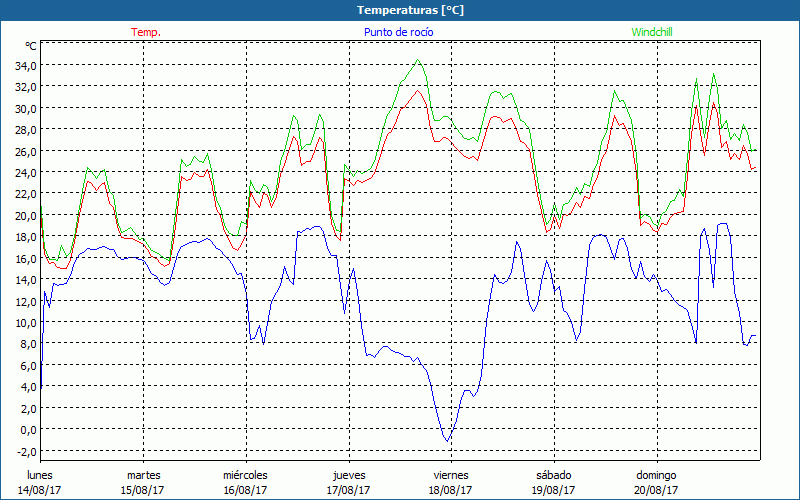Click the Temperaturas [°C] chart title
Viewport: 800px width, 500px height.
point(399,9)
